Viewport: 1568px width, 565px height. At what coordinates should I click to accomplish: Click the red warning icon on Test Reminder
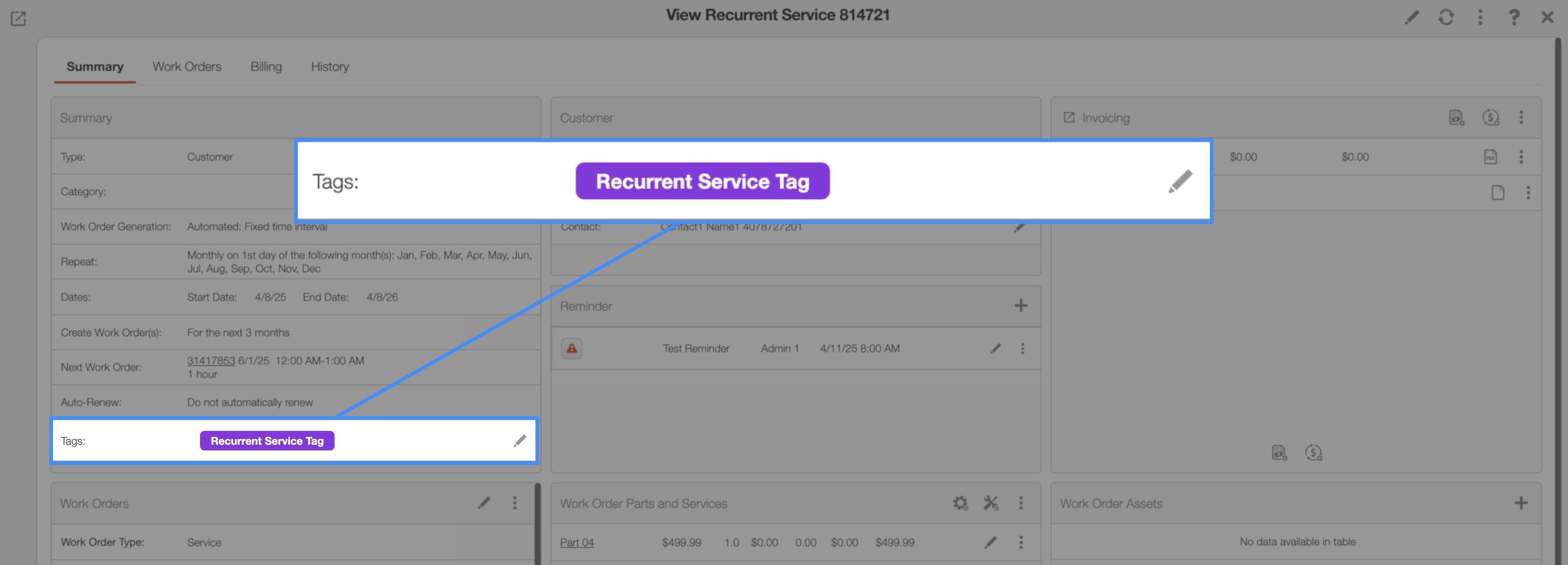pyautogui.click(x=572, y=348)
